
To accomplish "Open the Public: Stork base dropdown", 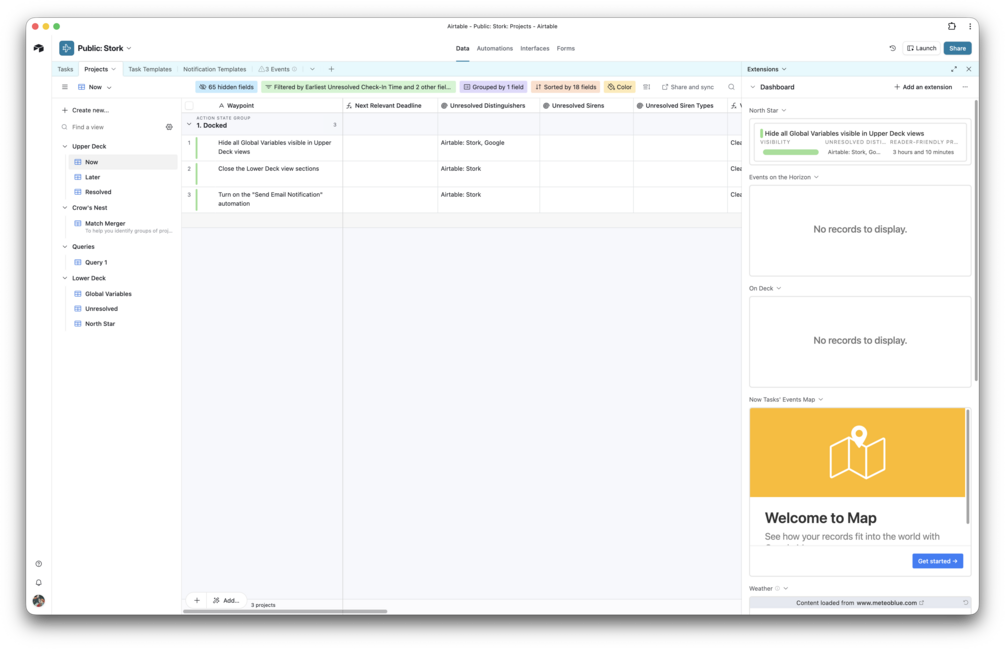I will [x=129, y=48].
